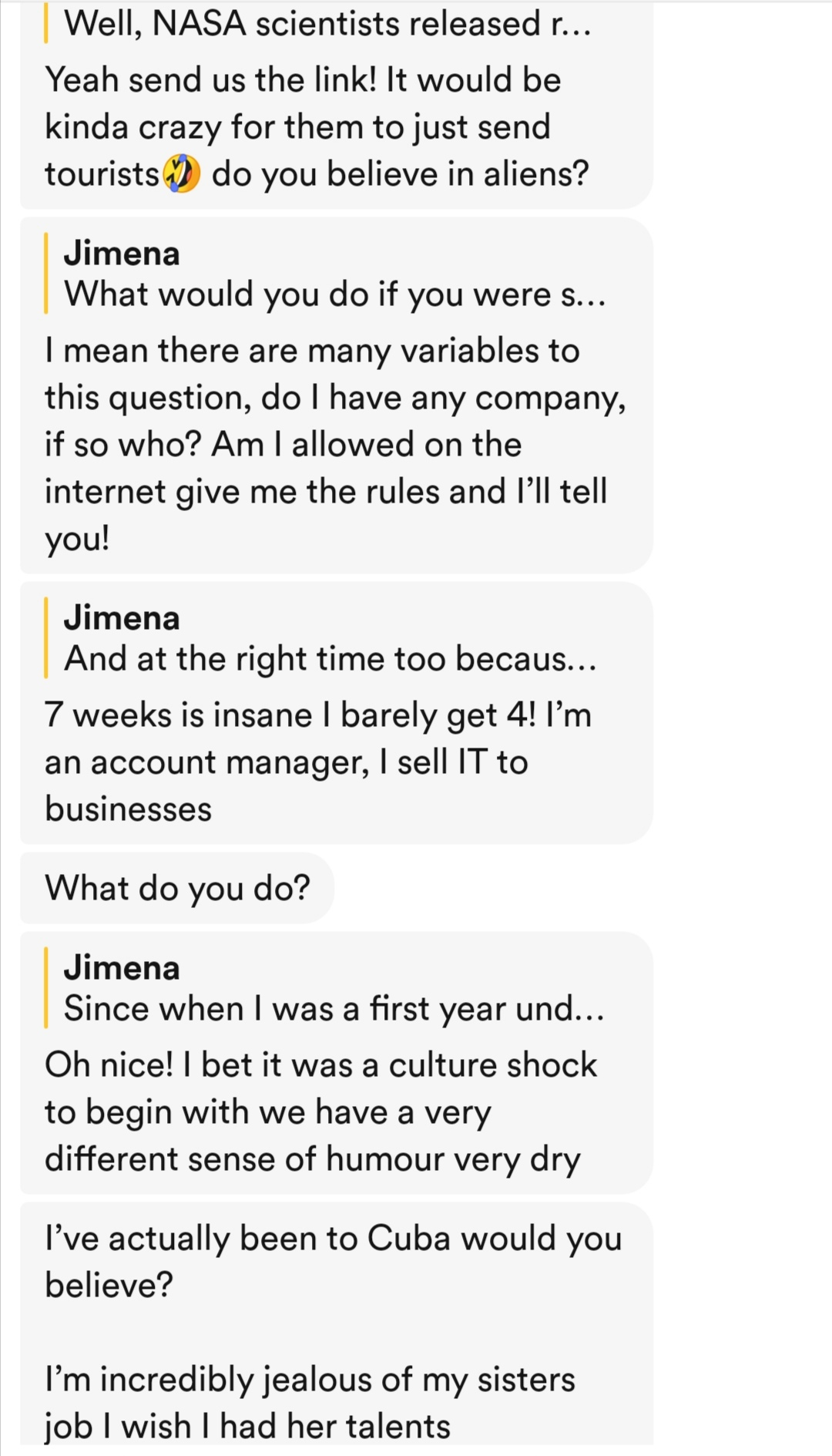Tap yellow quote bar beside 'And at the right time'

click(46, 638)
